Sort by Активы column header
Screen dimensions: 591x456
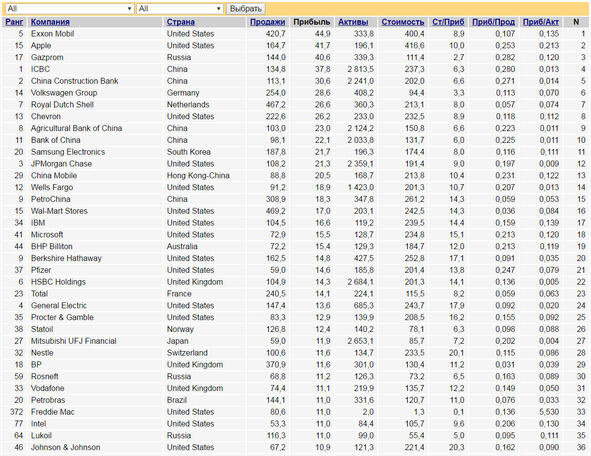coord(353,22)
